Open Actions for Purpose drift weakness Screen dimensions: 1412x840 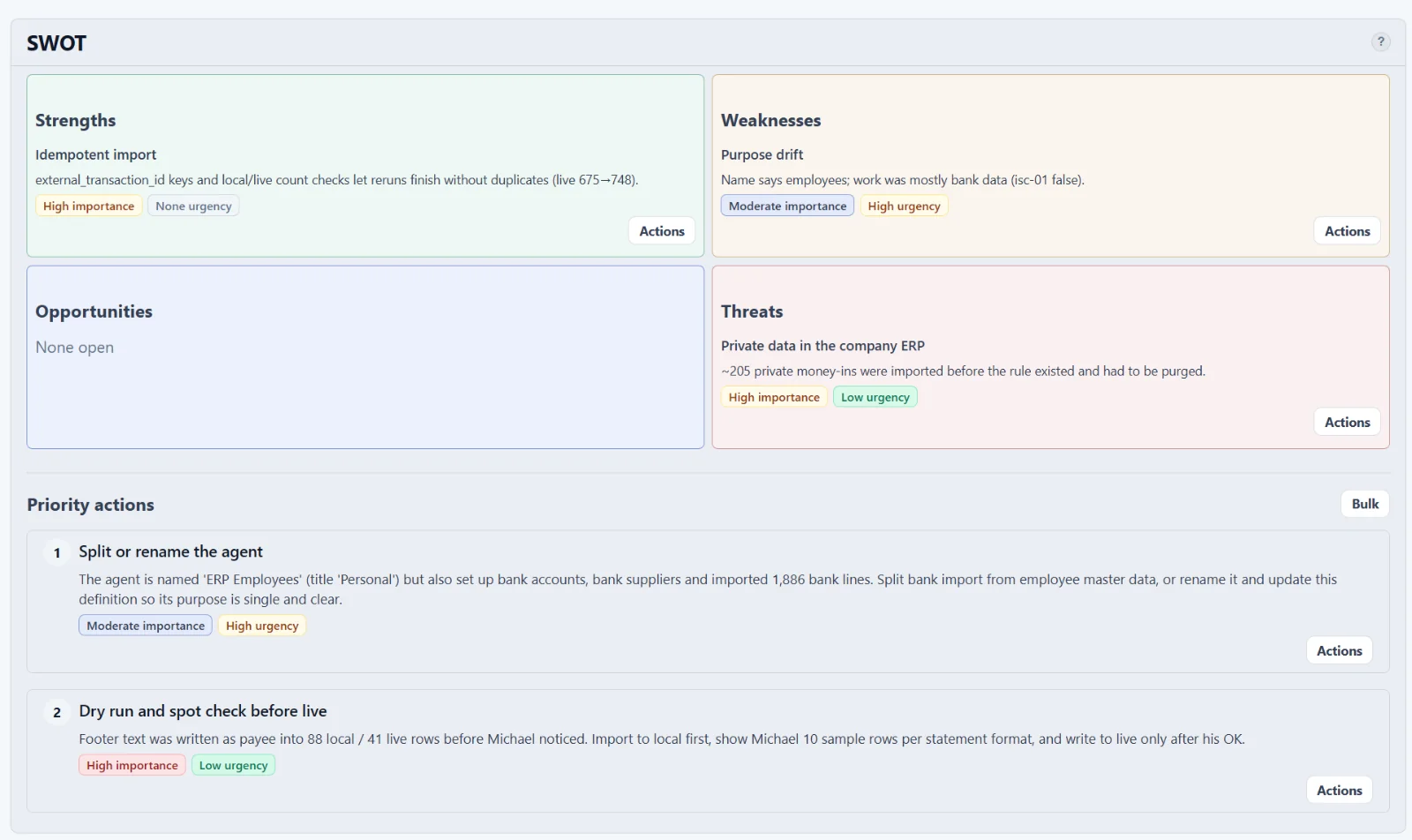point(1347,231)
